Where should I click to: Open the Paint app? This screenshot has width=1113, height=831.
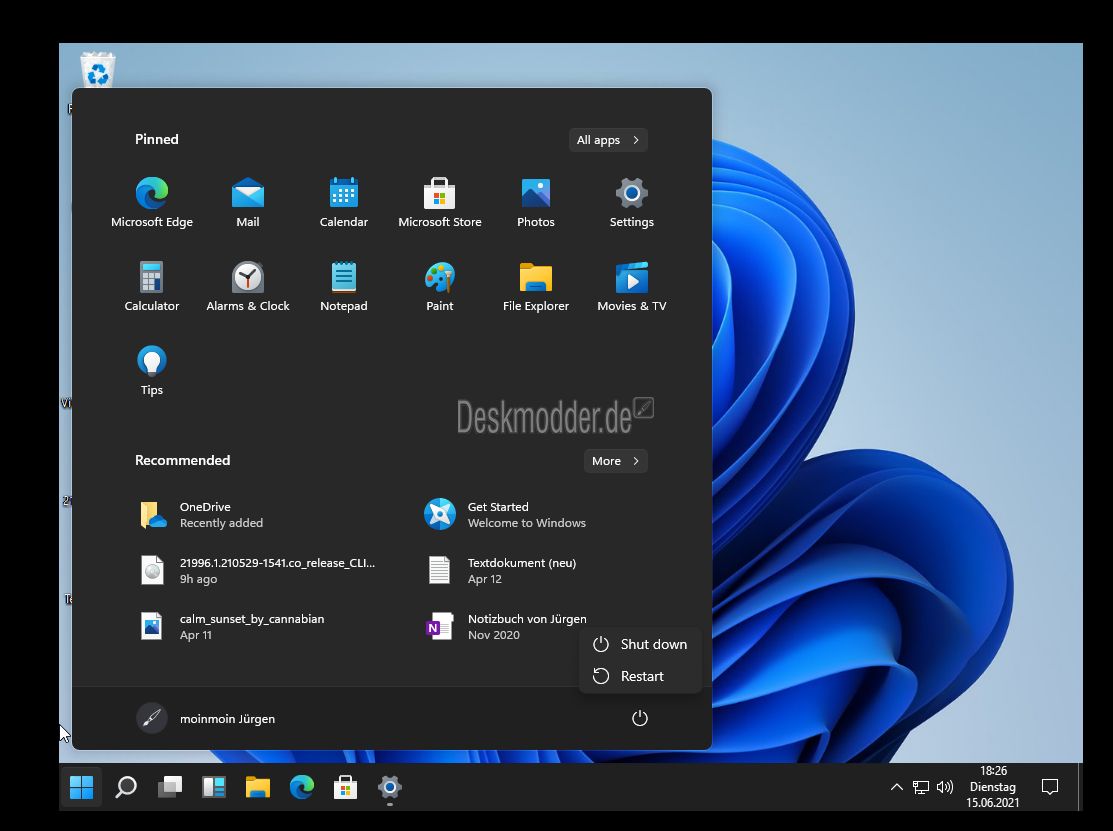click(x=439, y=287)
